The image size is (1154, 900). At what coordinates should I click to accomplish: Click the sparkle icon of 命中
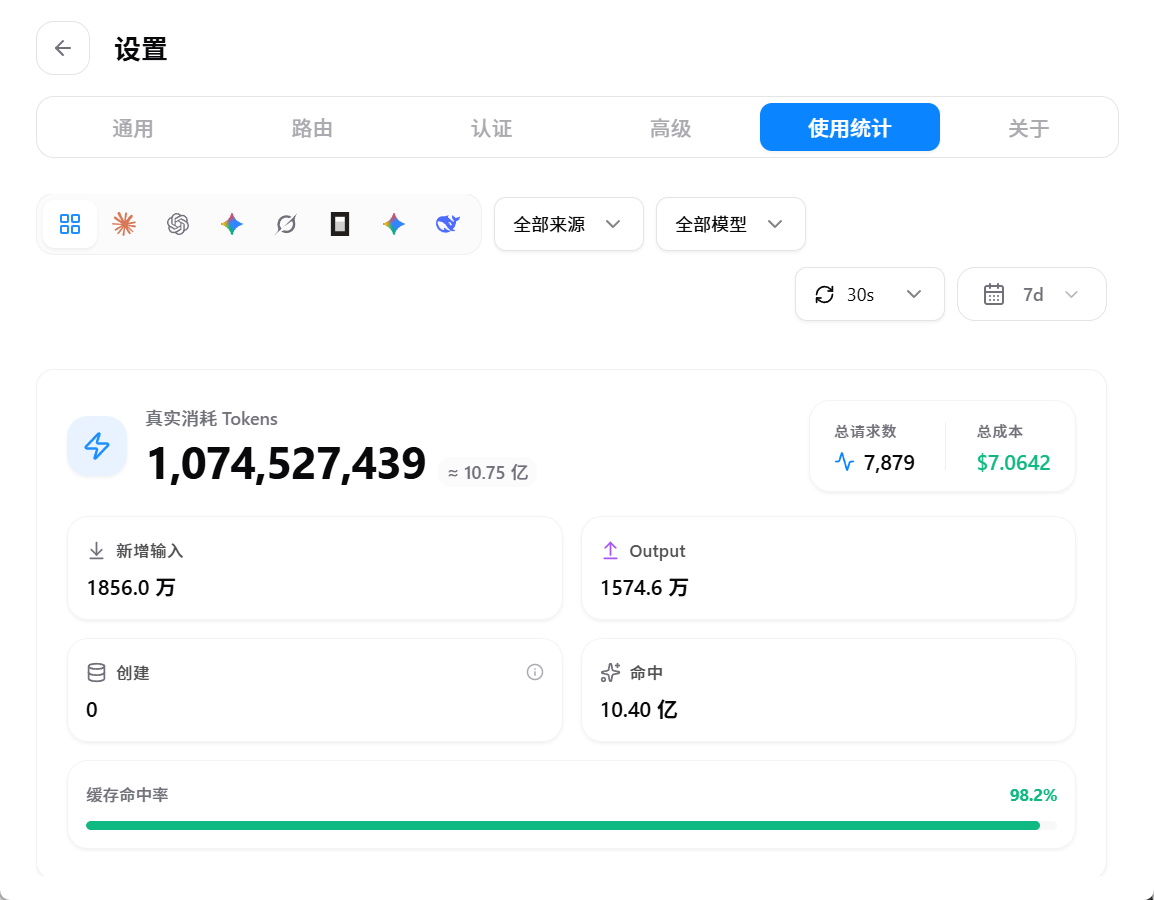pos(610,673)
